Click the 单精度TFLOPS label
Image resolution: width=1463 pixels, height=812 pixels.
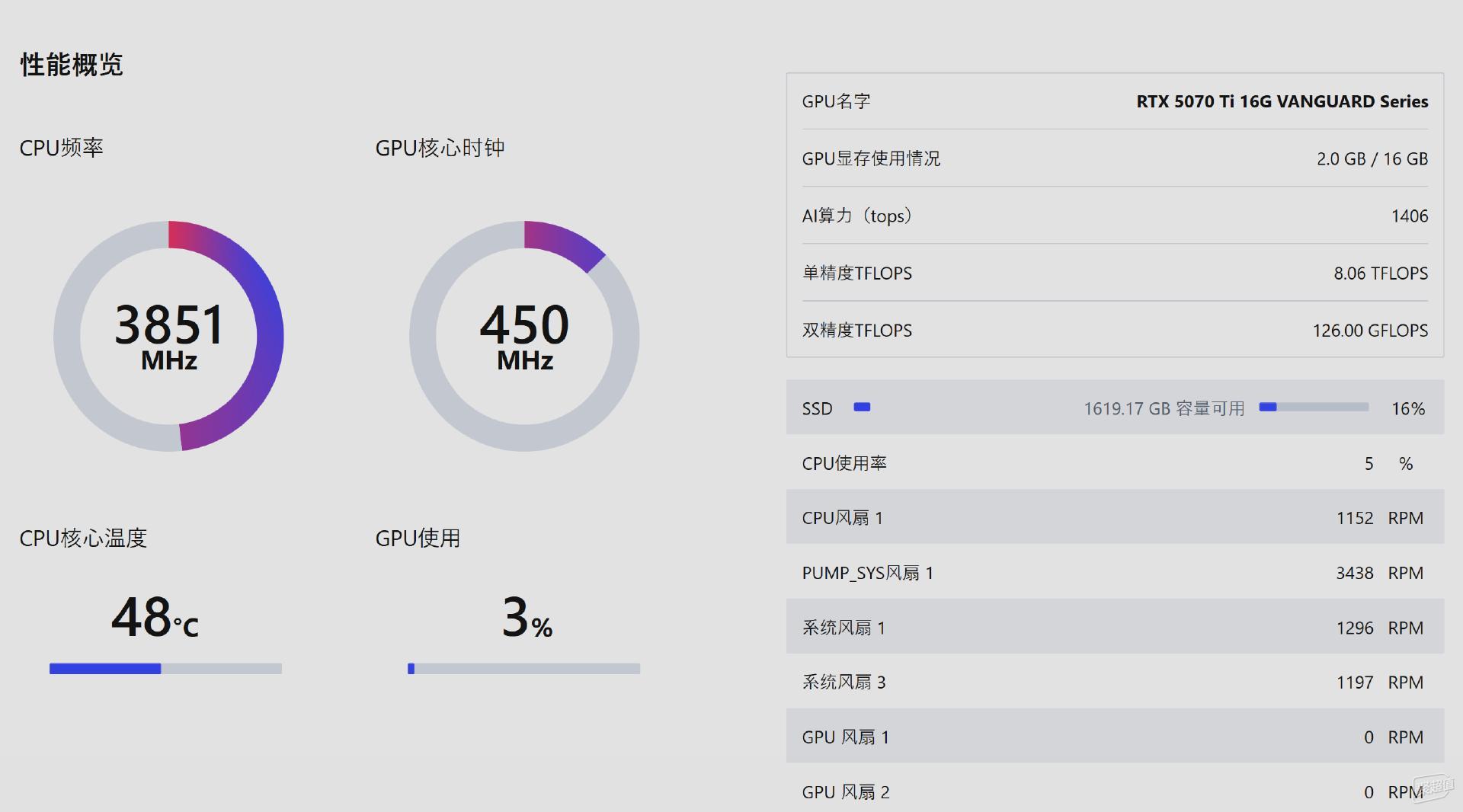click(x=857, y=273)
